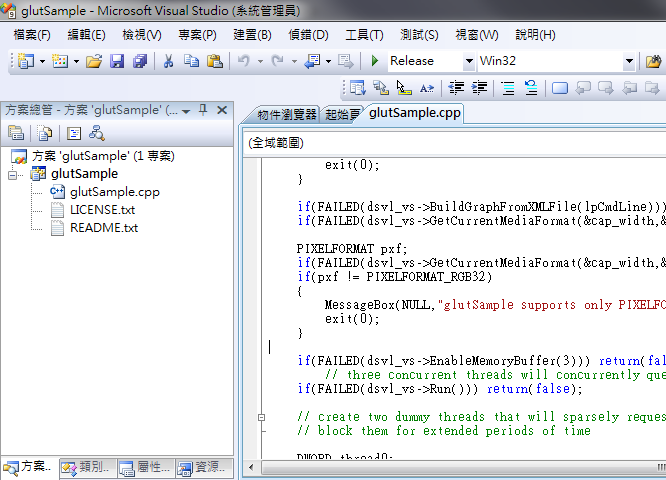Click the editor horizontal scrollbar left arrow
The height and width of the screenshot is (480, 666).
click(x=251, y=468)
